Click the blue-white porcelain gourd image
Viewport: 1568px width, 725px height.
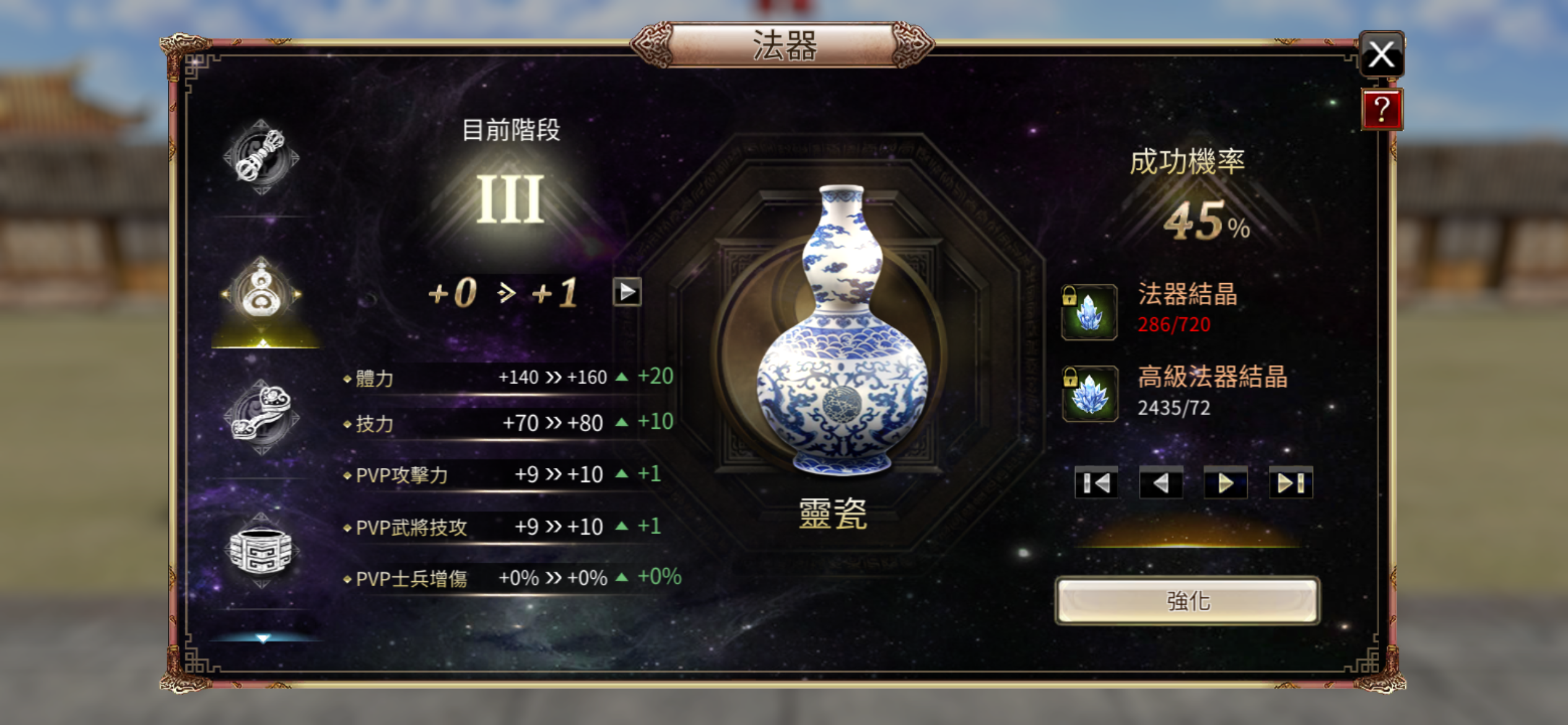tap(842, 330)
